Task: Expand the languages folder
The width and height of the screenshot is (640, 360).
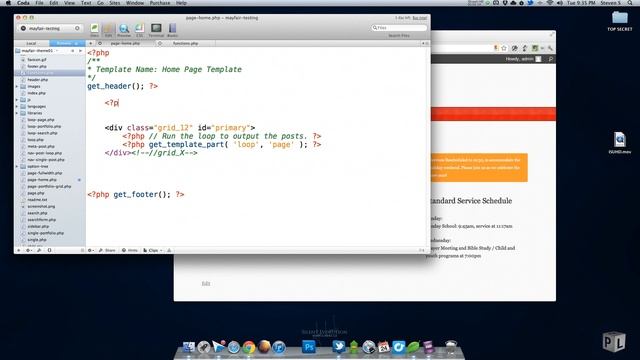Action: [x=17, y=107]
